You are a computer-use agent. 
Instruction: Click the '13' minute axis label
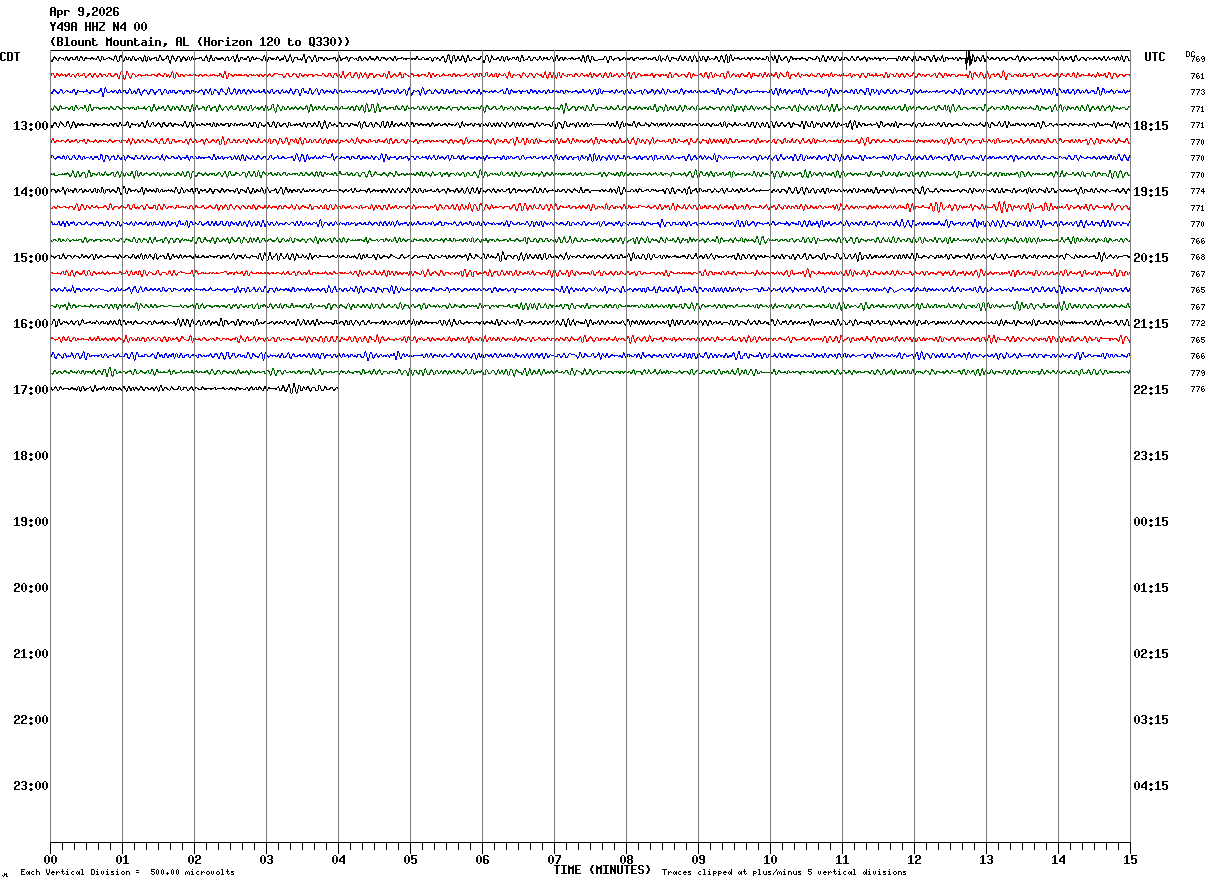(986, 860)
